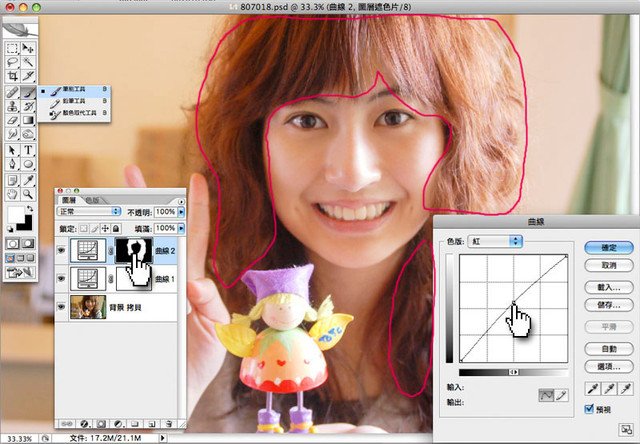Click 確定 in Curves dialog
Screen dimensions: 640x444
pos(609,247)
